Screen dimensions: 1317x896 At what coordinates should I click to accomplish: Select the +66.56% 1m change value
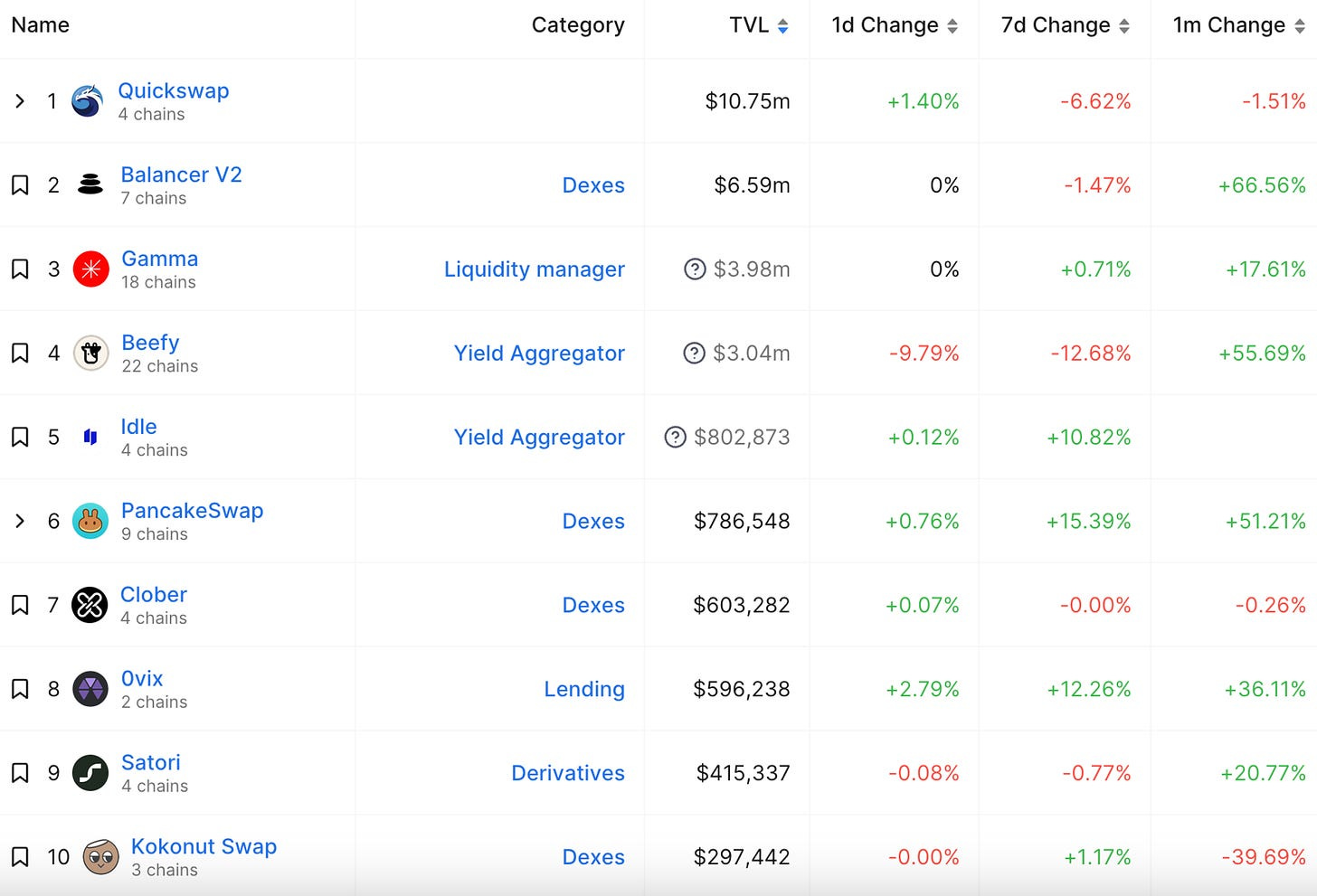pyautogui.click(x=1262, y=185)
